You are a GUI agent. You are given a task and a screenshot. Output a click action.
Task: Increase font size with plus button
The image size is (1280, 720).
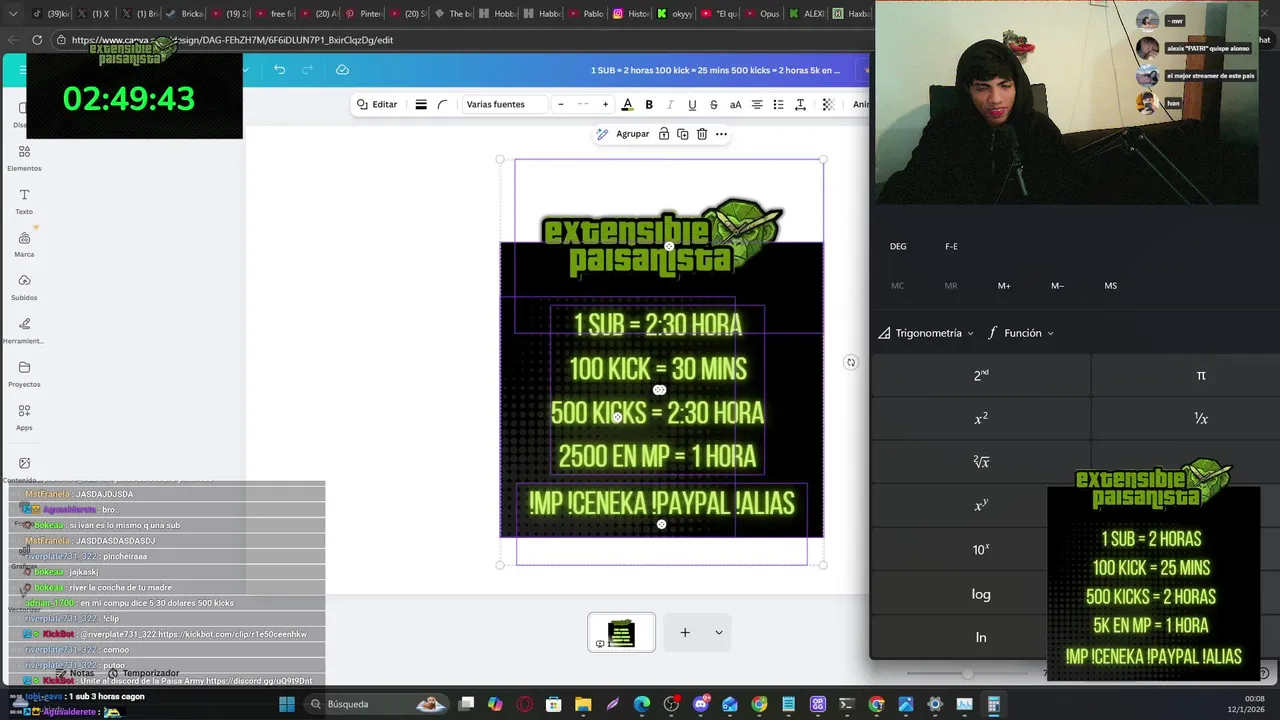pyautogui.click(x=605, y=105)
